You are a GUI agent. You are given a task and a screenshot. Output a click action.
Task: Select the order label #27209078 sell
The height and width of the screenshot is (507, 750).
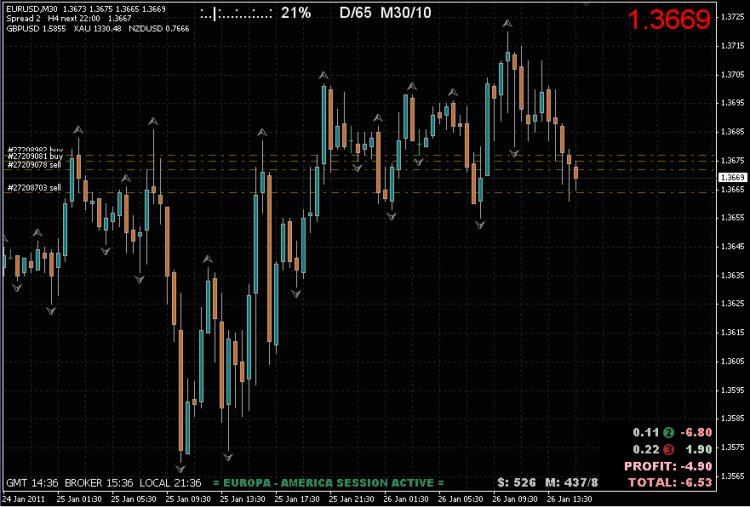click(35, 164)
